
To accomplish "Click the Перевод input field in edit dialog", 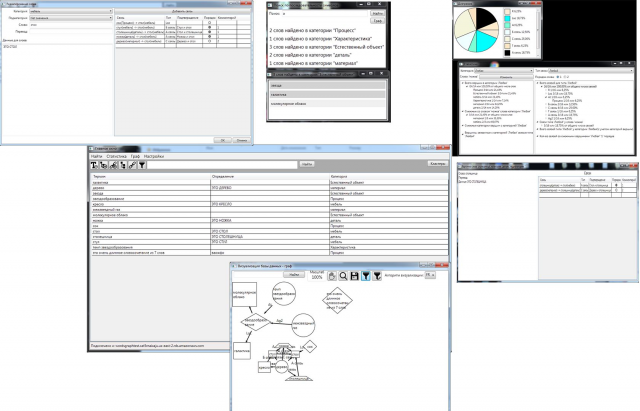I will 71,31.
